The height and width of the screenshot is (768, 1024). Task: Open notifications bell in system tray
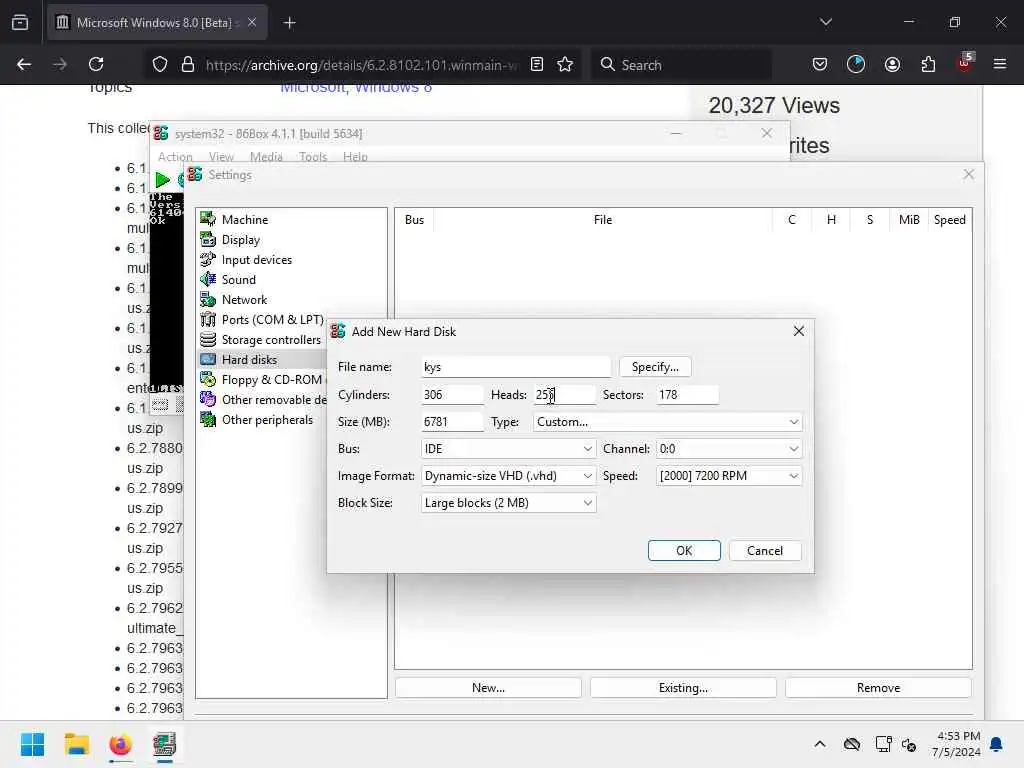pos(997,744)
